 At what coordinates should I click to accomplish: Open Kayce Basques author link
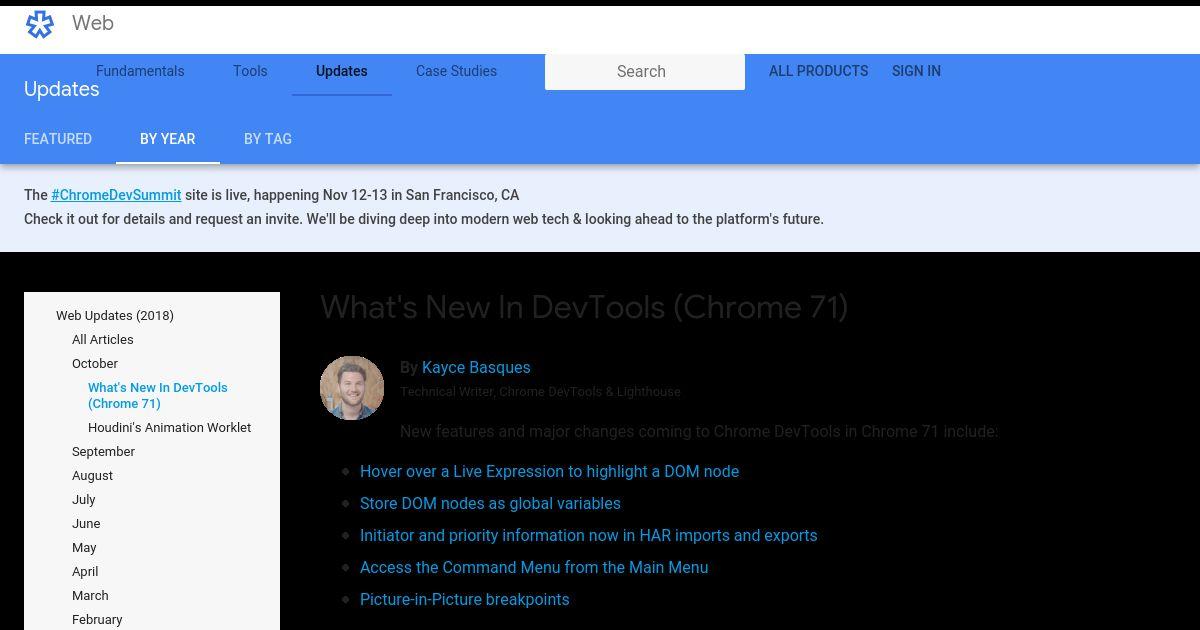476,367
